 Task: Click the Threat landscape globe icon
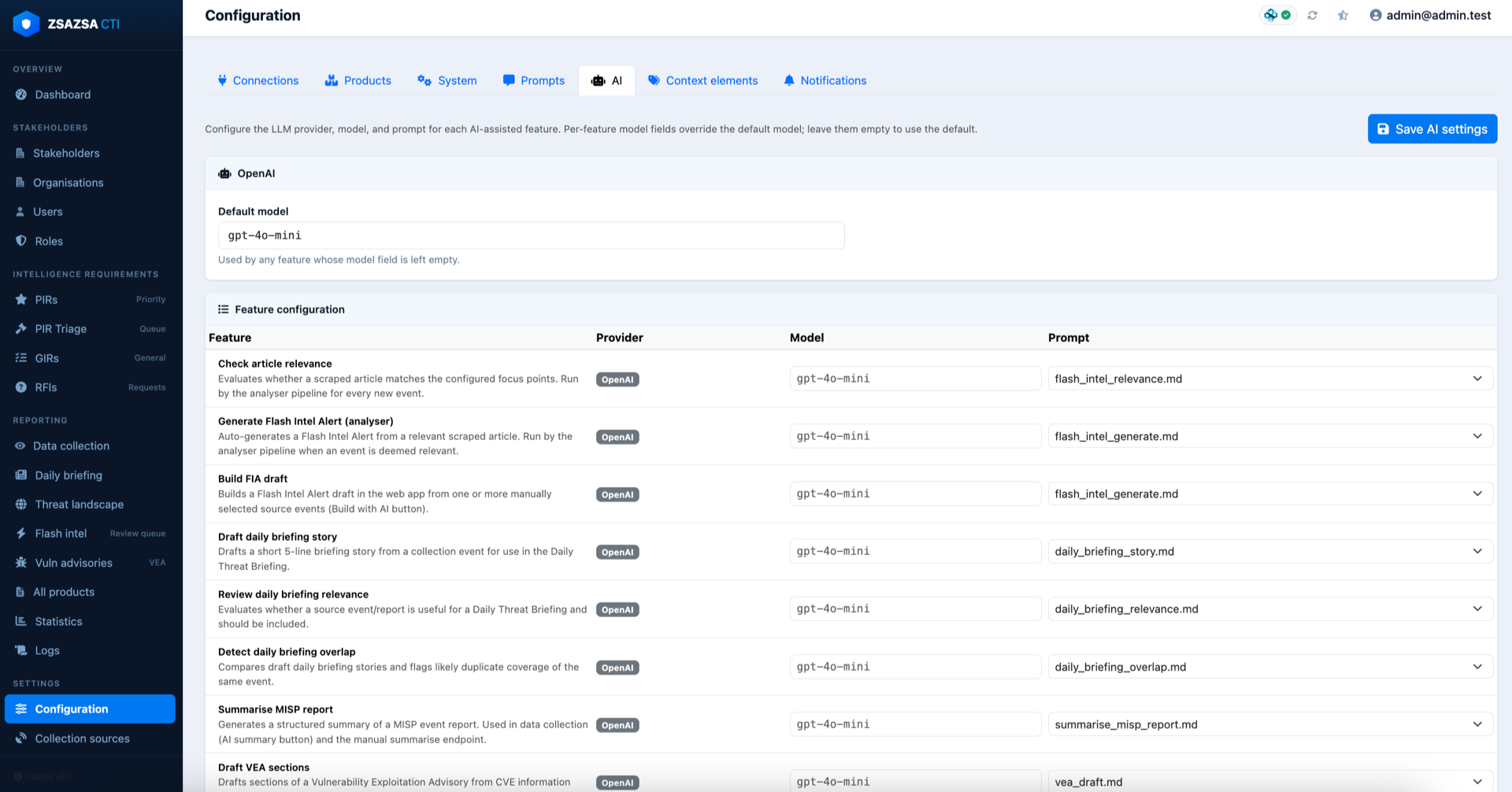point(21,504)
